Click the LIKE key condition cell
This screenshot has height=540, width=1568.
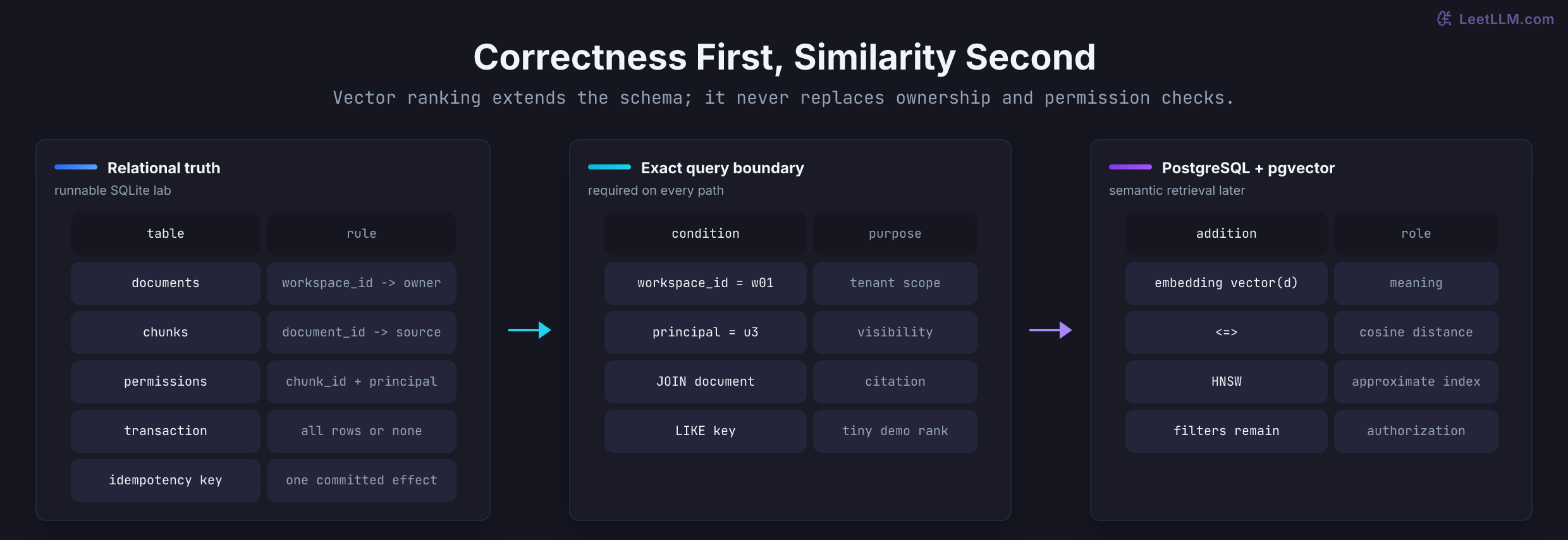pyautogui.click(x=706, y=431)
